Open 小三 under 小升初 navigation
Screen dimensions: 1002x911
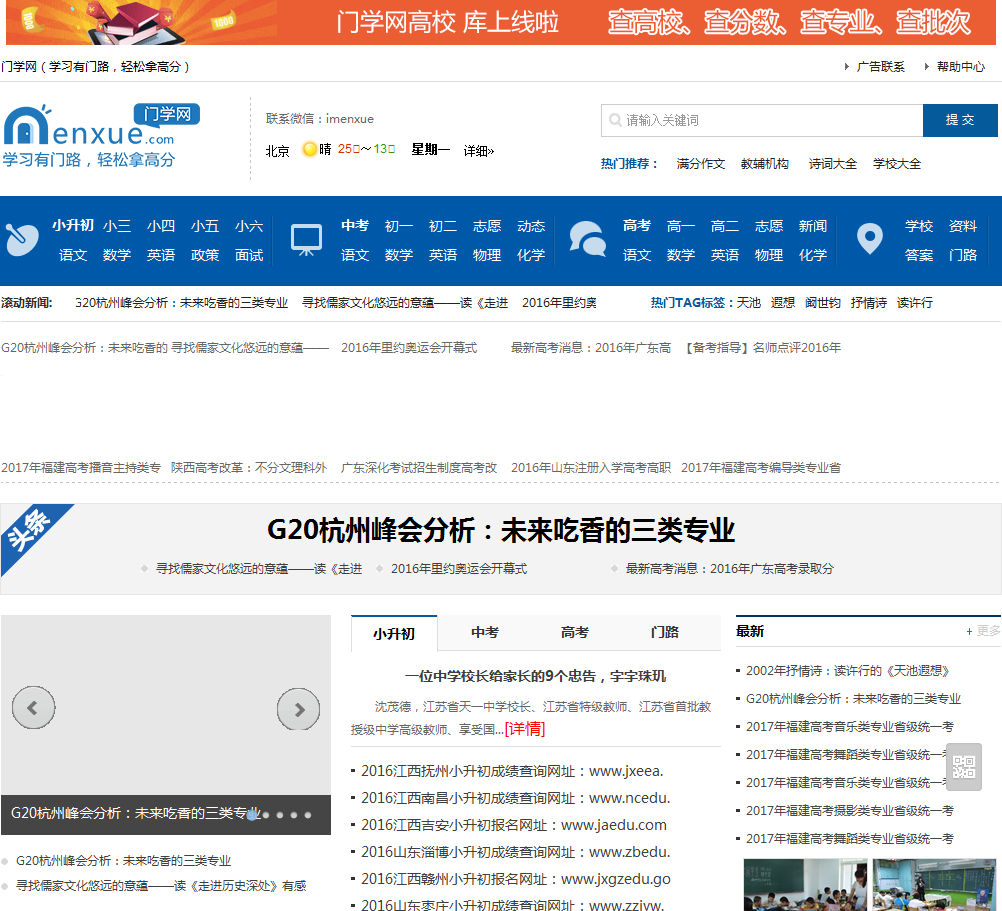[x=117, y=226]
